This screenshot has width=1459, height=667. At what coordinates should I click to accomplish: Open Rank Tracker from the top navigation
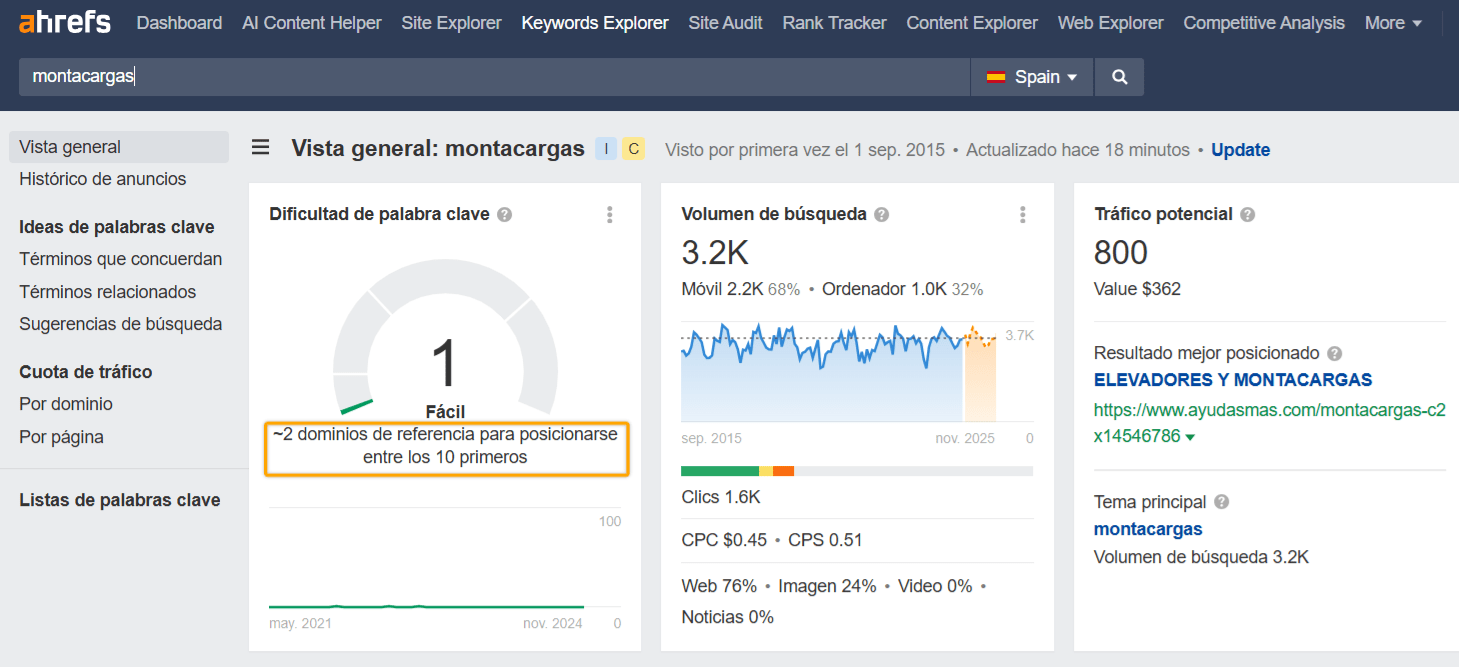834,22
